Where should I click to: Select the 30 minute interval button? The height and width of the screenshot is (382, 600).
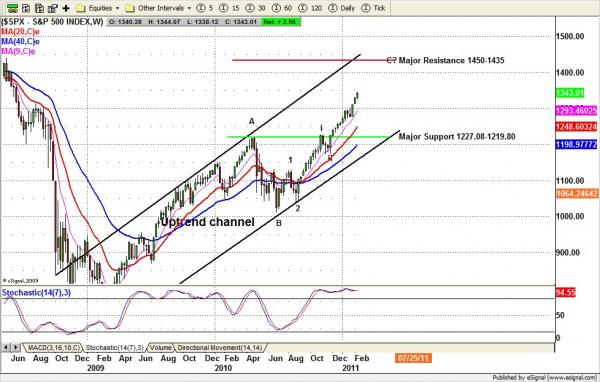pos(255,8)
